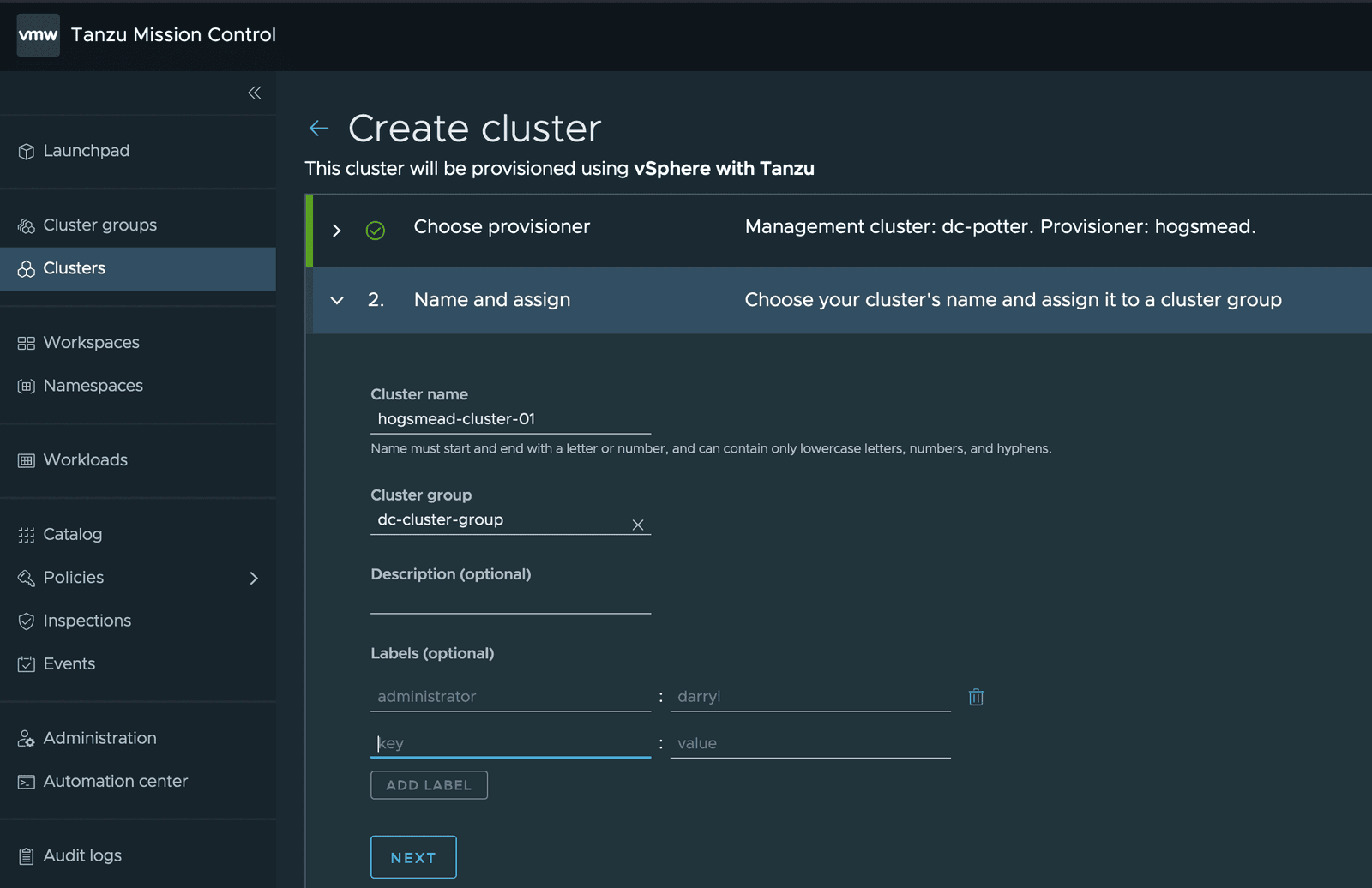Open Administration using its gear icon

(x=26, y=738)
